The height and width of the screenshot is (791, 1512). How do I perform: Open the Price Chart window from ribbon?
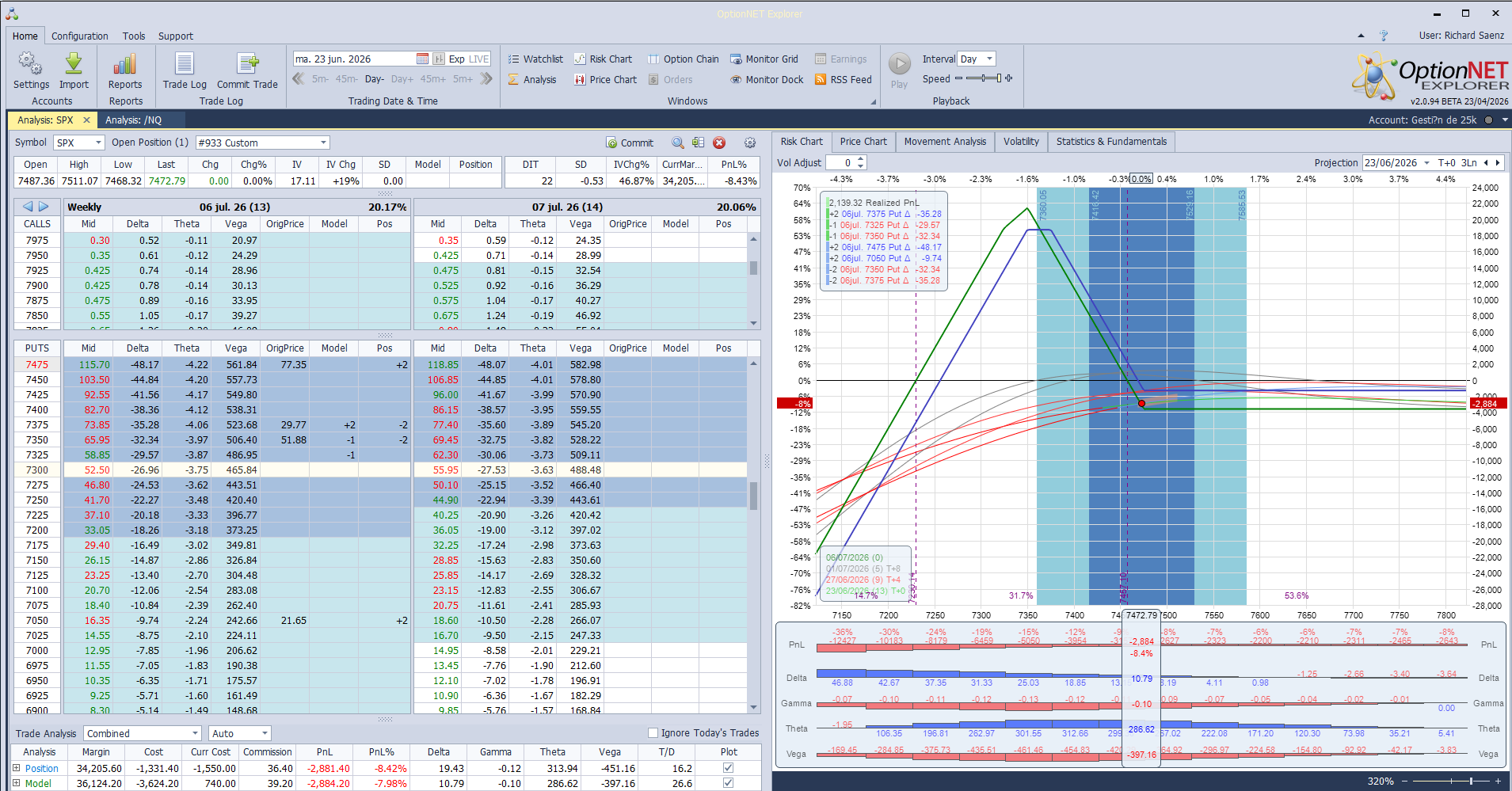point(605,79)
